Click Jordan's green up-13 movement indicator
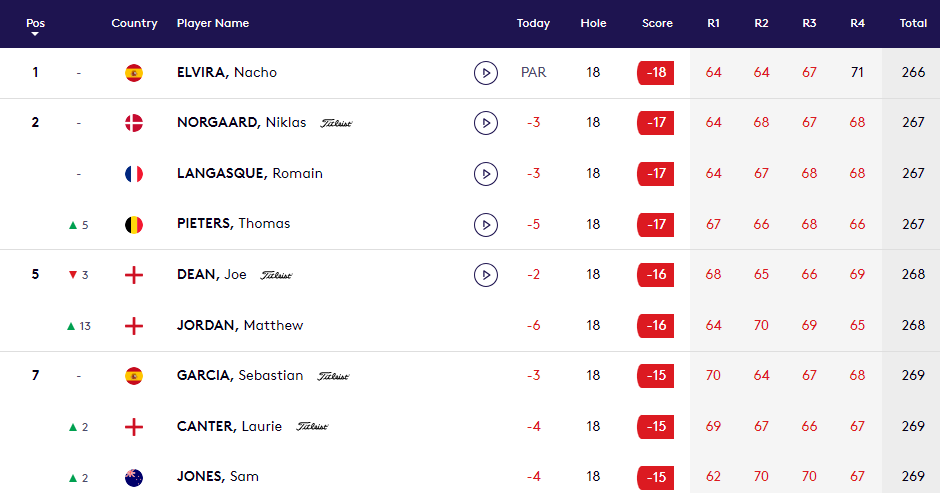 78,326
